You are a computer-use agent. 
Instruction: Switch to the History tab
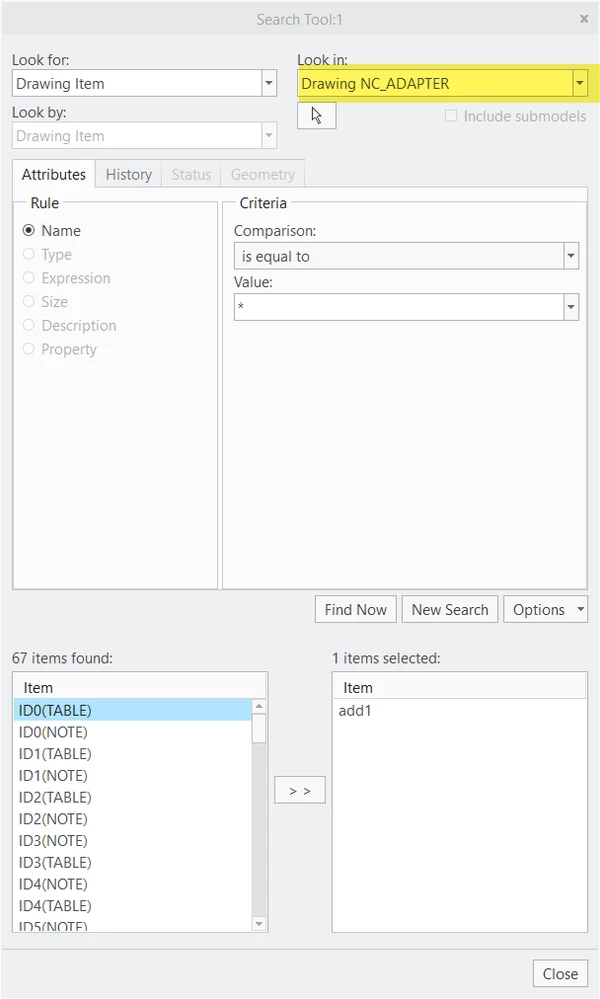click(x=129, y=175)
